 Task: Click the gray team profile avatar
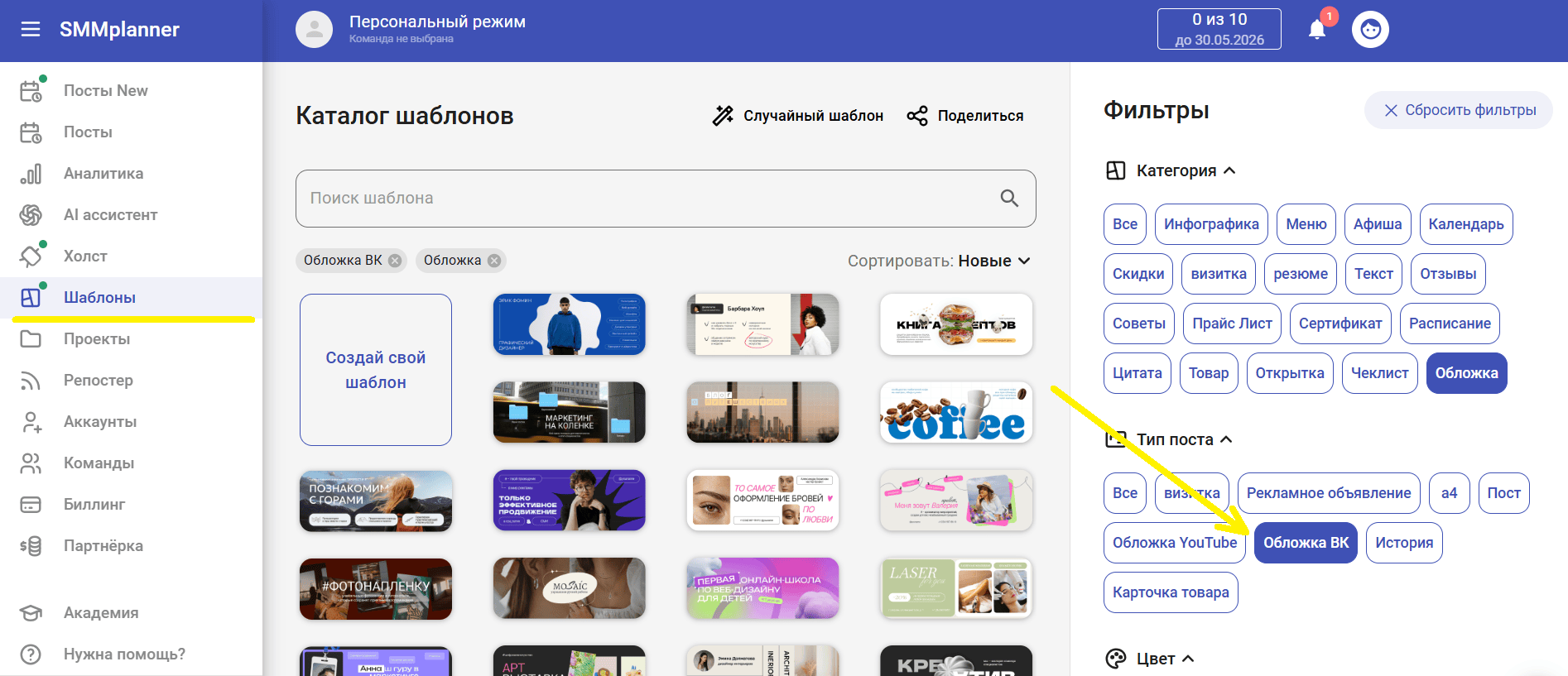click(x=314, y=30)
